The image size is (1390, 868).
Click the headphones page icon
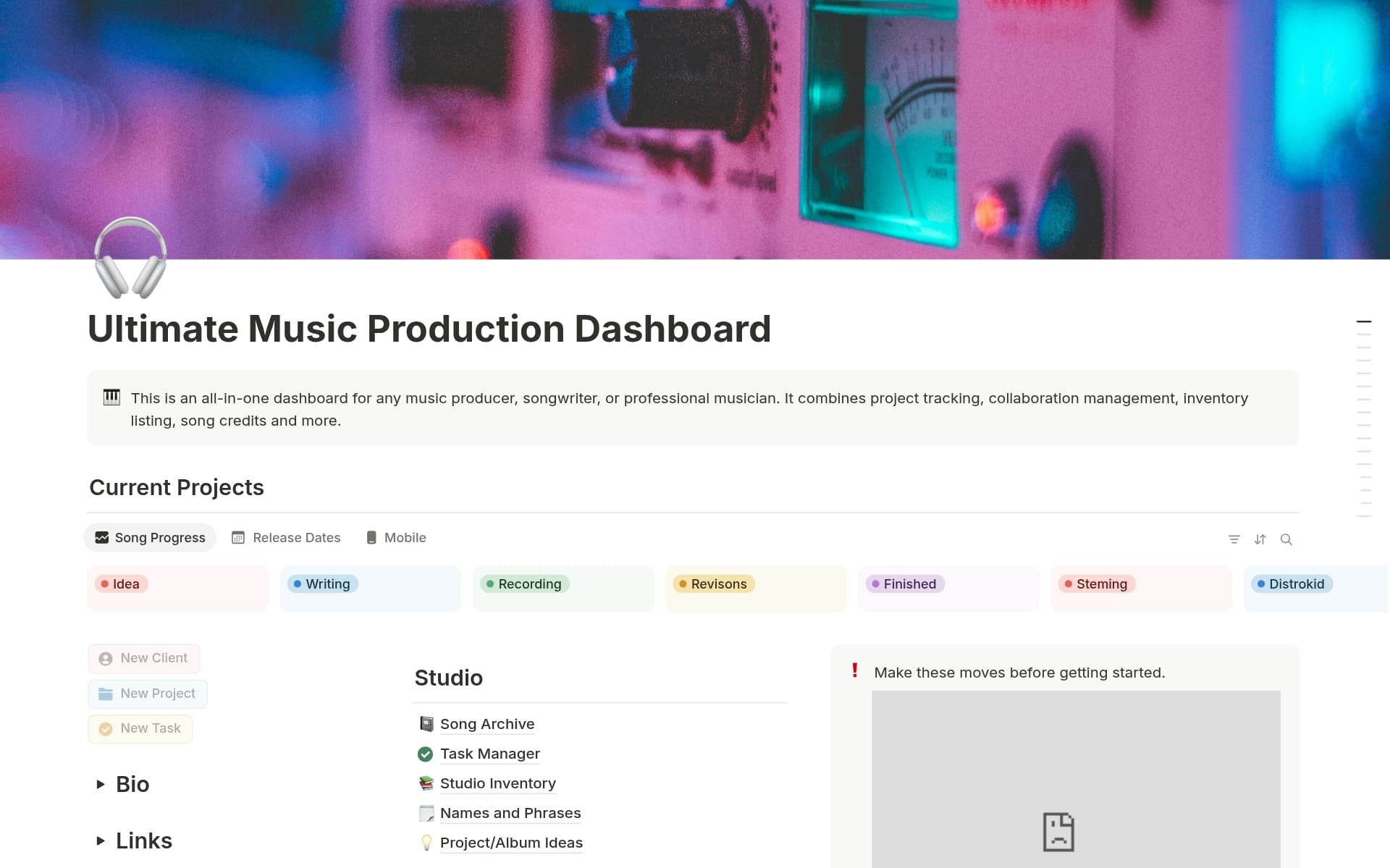130,258
